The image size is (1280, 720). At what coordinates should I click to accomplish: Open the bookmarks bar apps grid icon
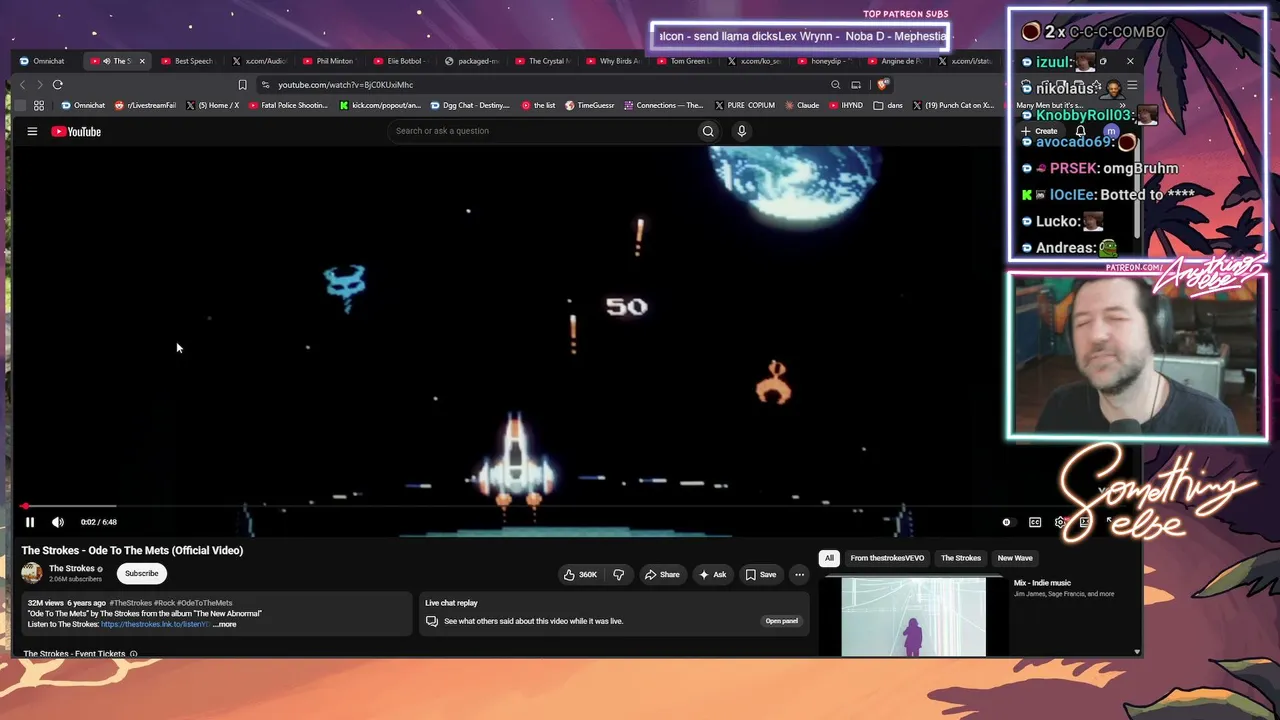(x=39, y=105)
